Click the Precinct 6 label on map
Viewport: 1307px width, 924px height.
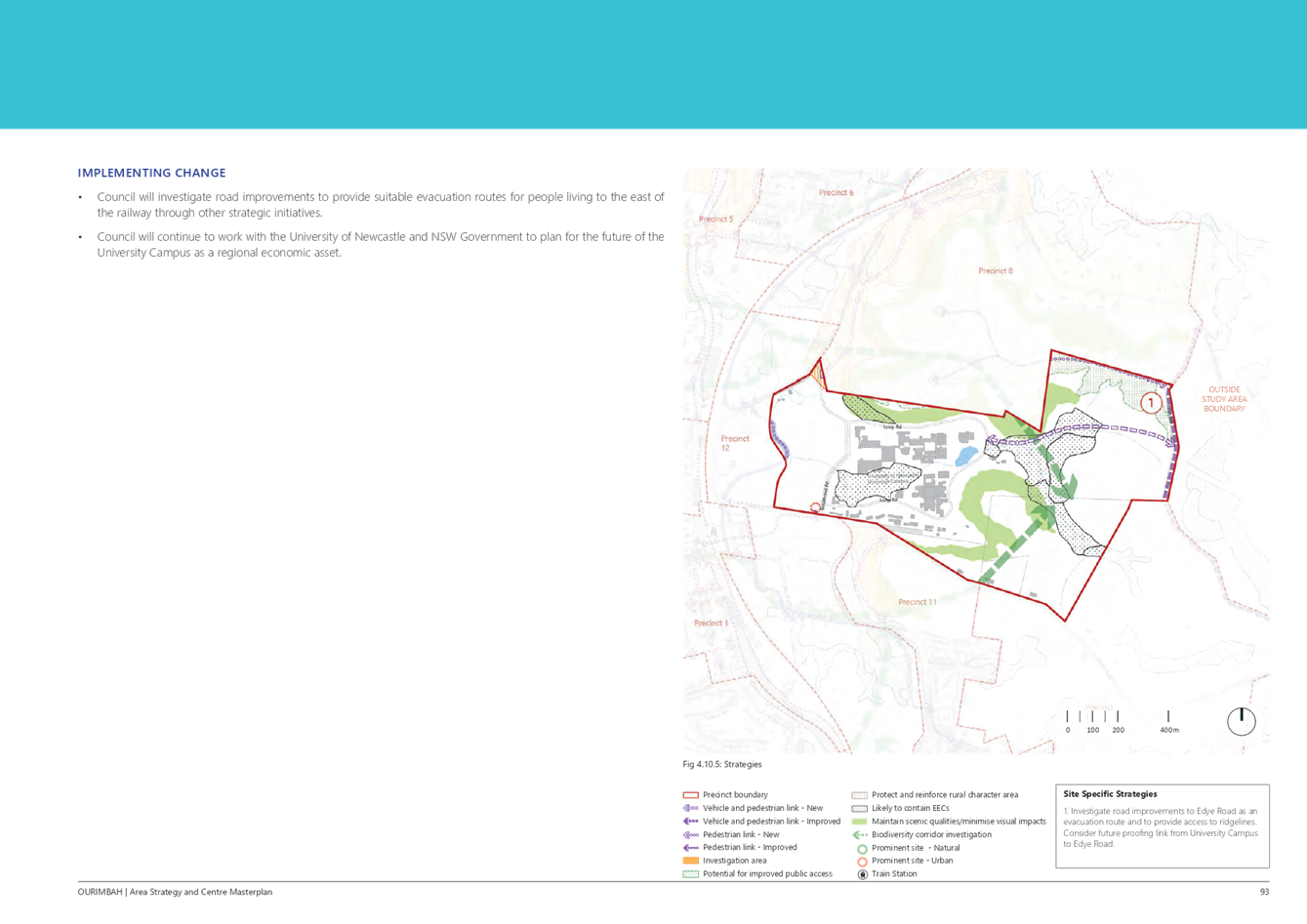click(836, 193)
